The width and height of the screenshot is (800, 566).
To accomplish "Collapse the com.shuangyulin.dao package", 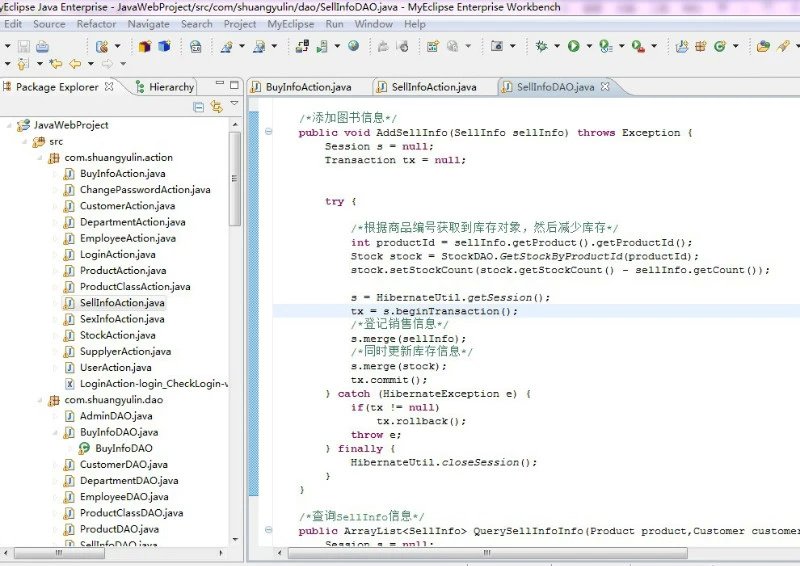I will point(40,400).
